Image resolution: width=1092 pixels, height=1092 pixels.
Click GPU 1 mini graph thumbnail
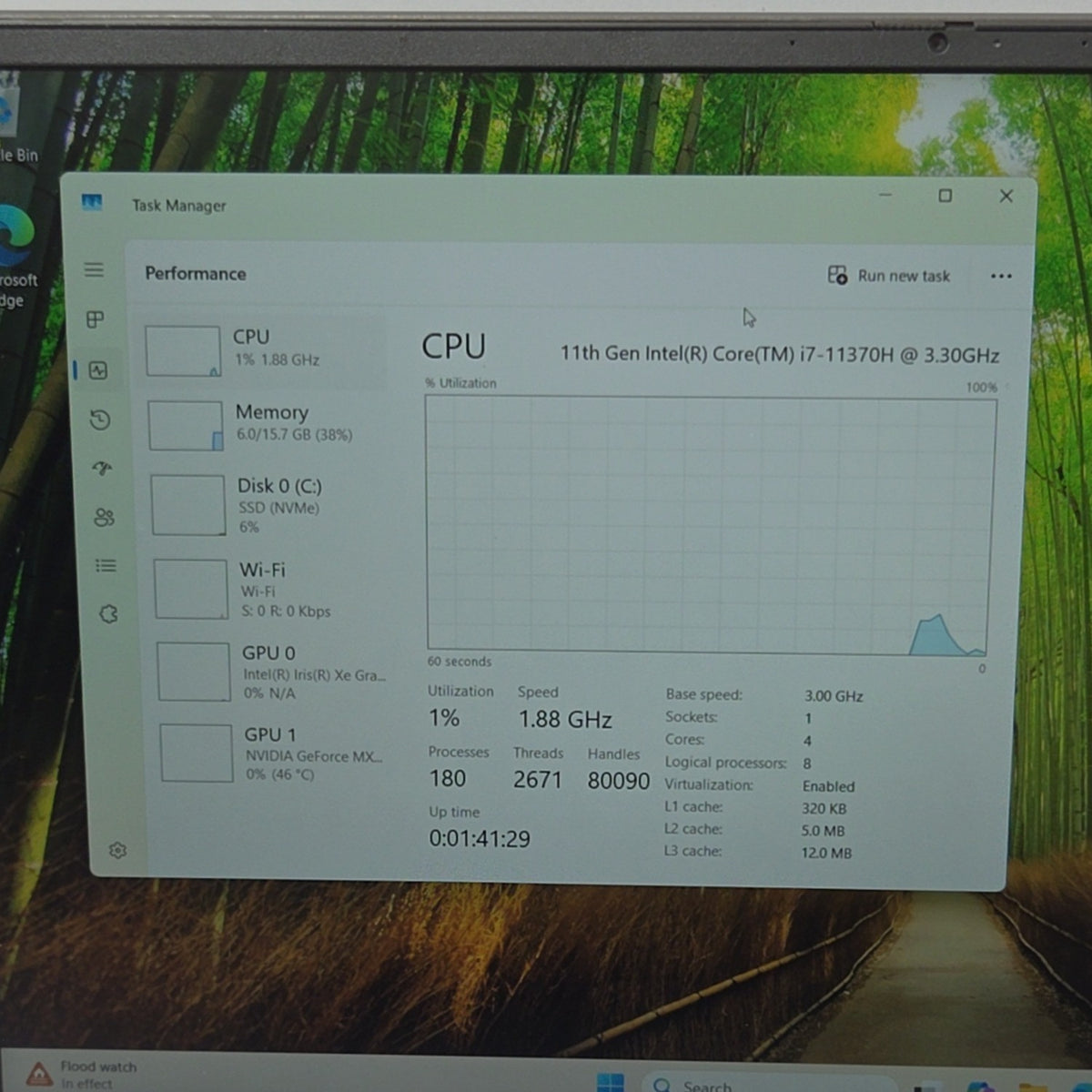coord(197,753)
